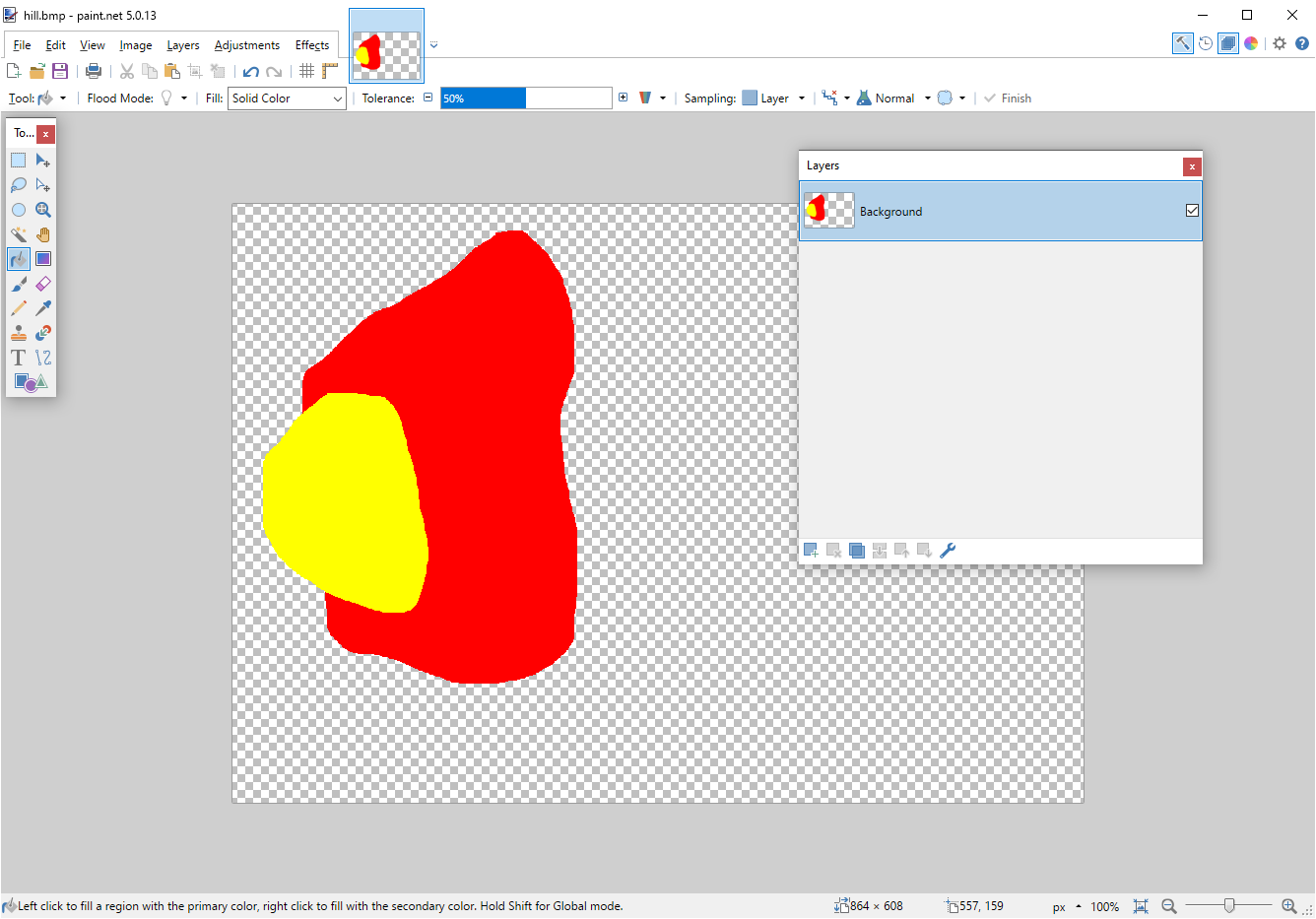Image resolution: width=1316 pixels, height=919 pixels.
Task: Open the Fill style dropdown
Action: pos(287,98)
